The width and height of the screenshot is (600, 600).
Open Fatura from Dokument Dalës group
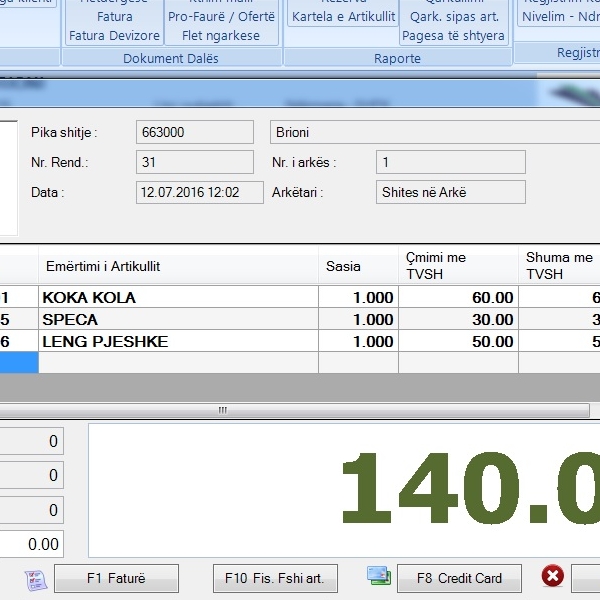(x=114, y=17)
